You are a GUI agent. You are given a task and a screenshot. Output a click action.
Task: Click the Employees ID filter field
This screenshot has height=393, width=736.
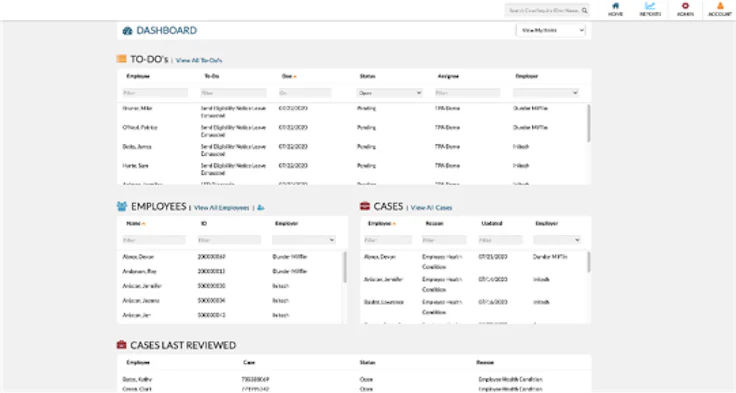tap(229, 240)
